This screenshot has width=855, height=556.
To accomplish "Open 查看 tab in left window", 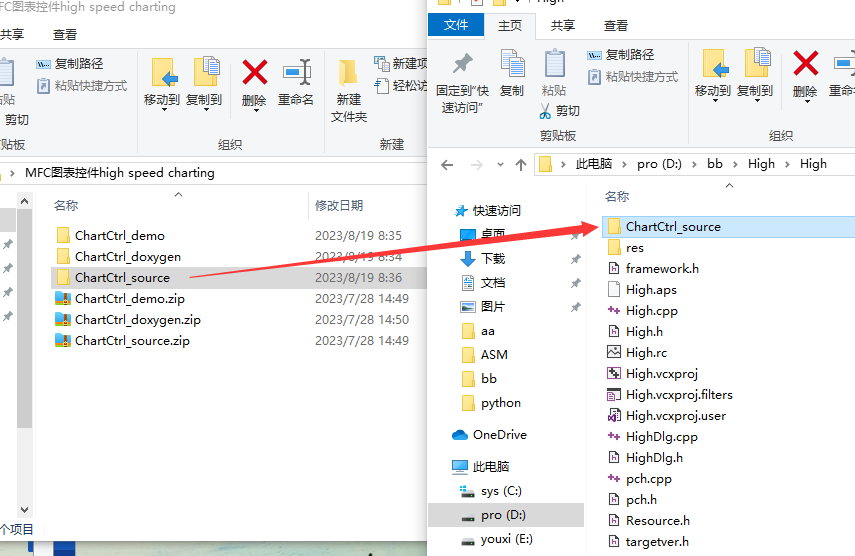I will [x=64, y=35].
